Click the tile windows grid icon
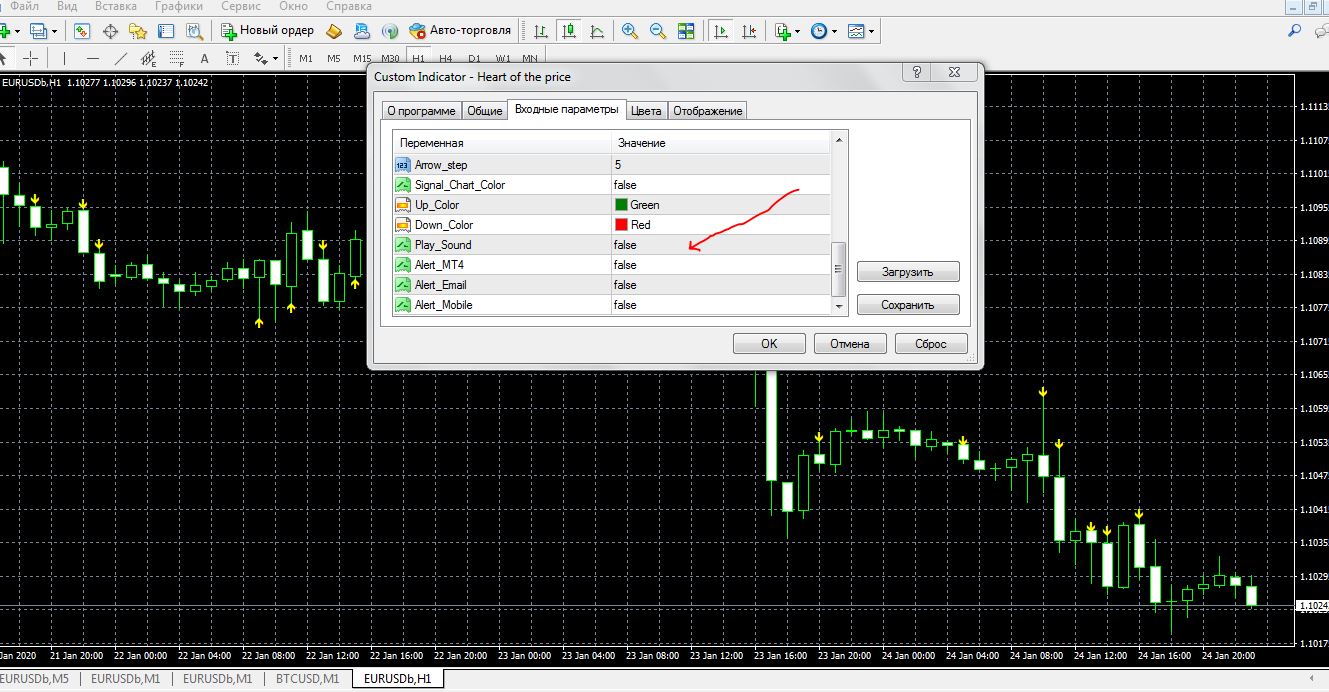The width and height of the screenshot is (1329, 692). 687,31
